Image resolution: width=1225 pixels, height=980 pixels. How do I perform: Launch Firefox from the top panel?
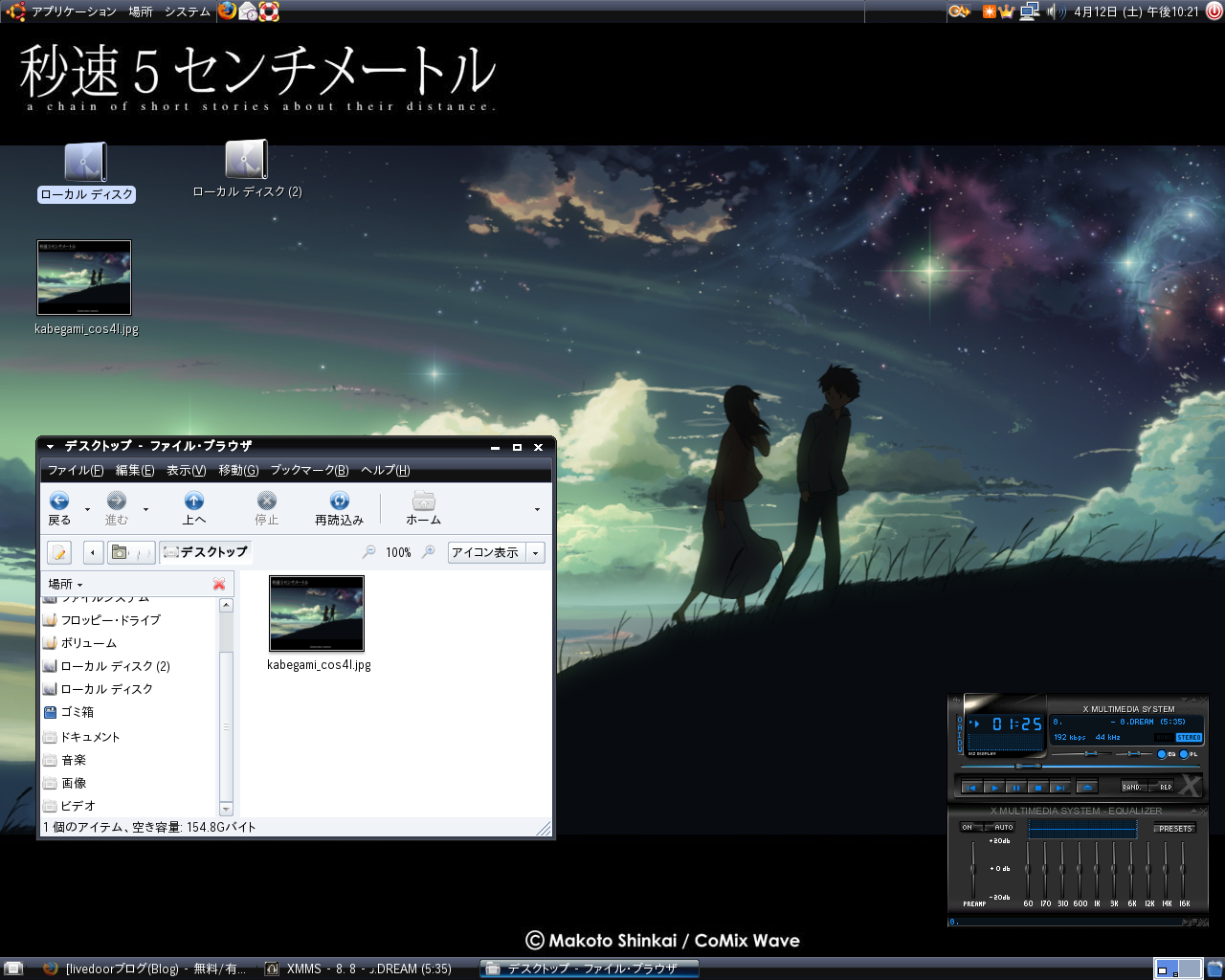(227, 11)
